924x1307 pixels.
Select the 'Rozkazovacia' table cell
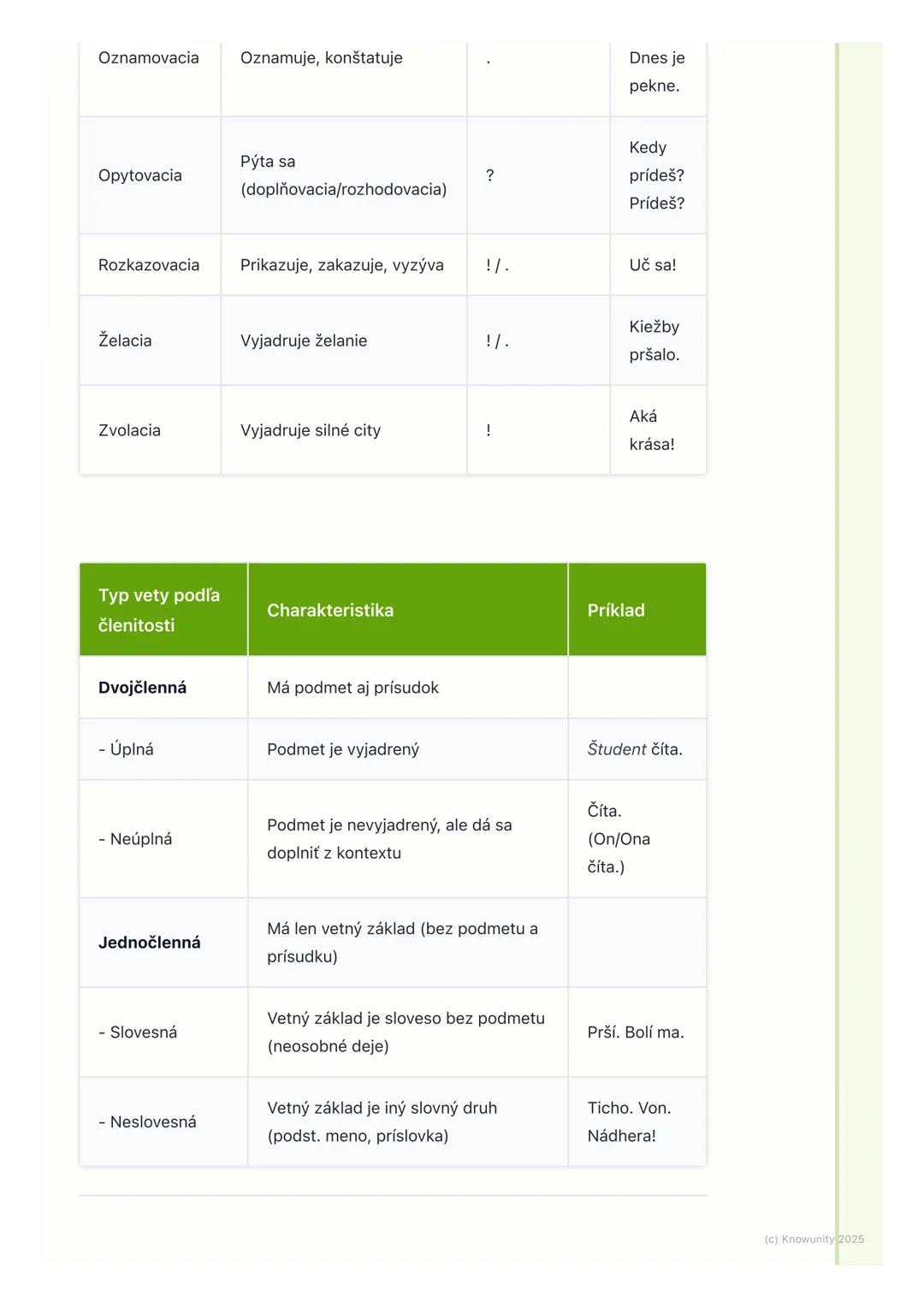point(149,265)
